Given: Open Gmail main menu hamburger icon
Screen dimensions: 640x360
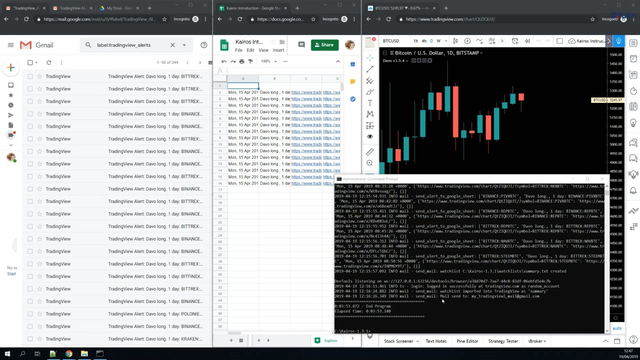Looking at the screenshot, I should coord(11,45).
